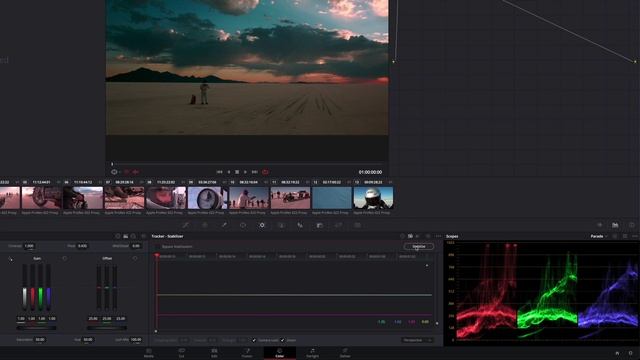Select clip 08 helmet close-up thumbnail
Image resolution: width=640 pixels, height=360 pixels.
coord(166,198)
